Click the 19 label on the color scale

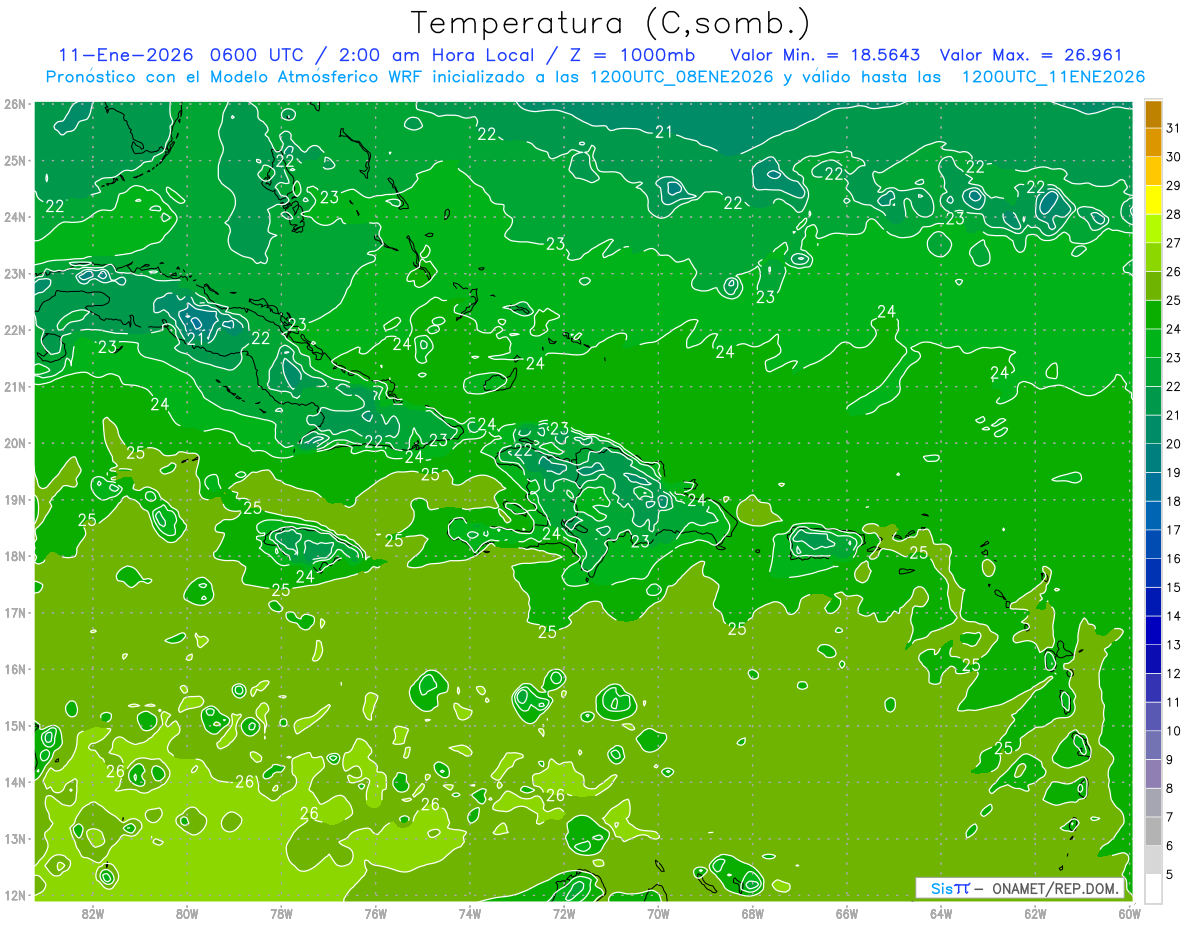click(x=1173, y=473)
